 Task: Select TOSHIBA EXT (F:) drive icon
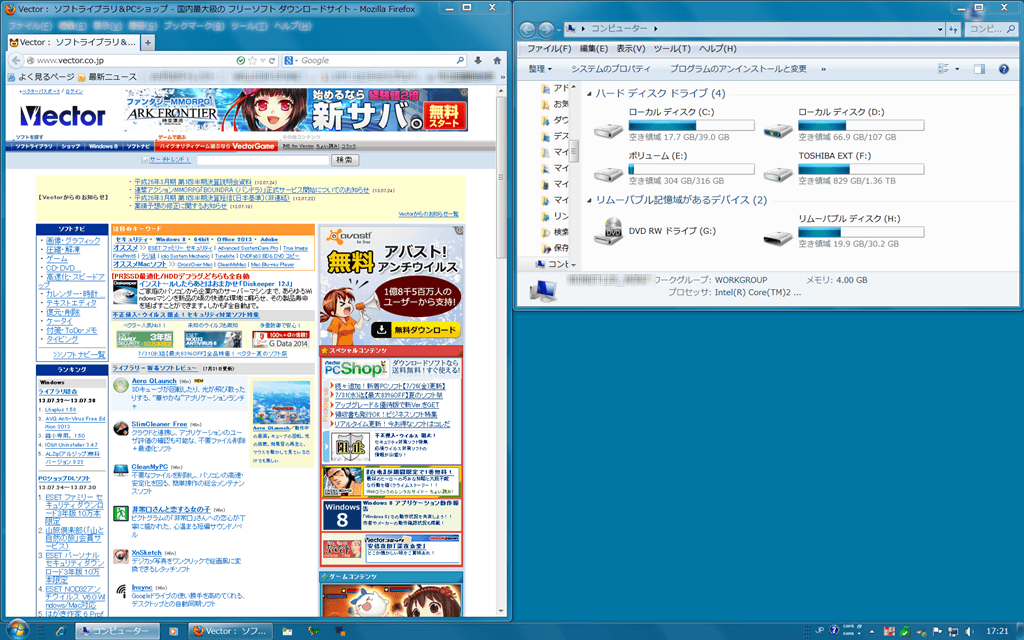[778, 174]
